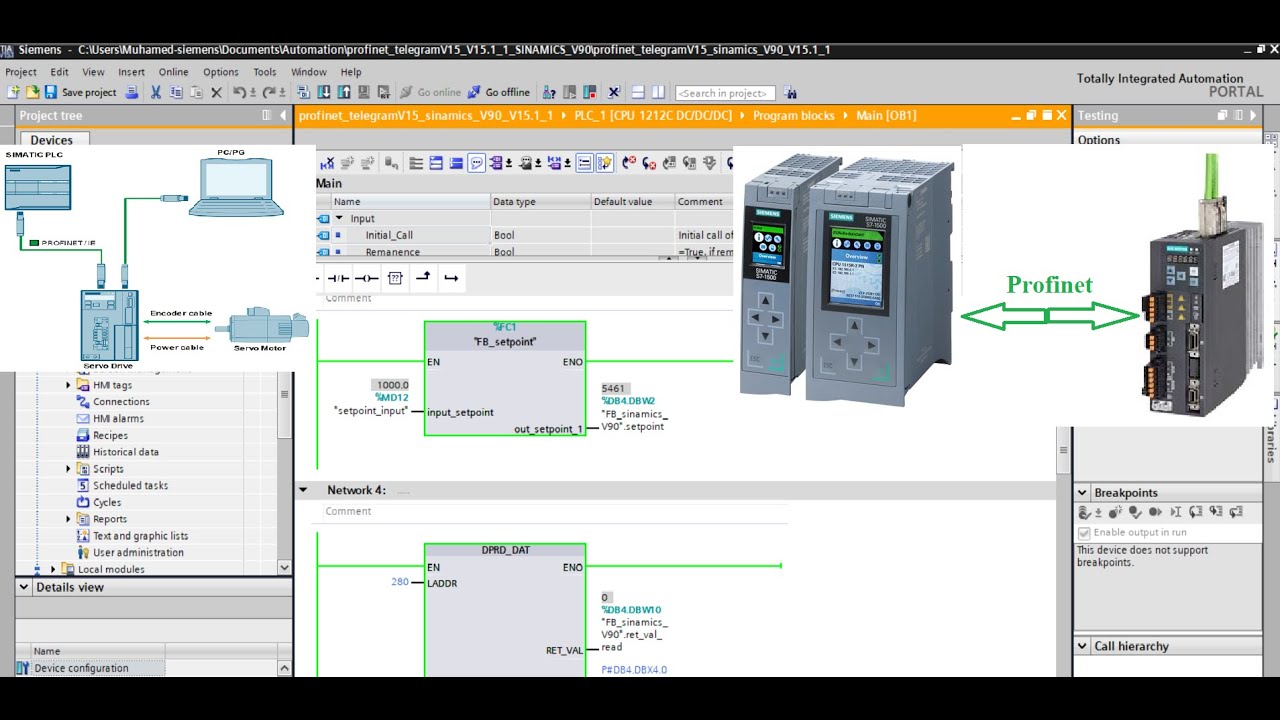Image resolution: width=1280 pixels, height=720 pixels.
Task: Click the Save project button
Action: 80,92
